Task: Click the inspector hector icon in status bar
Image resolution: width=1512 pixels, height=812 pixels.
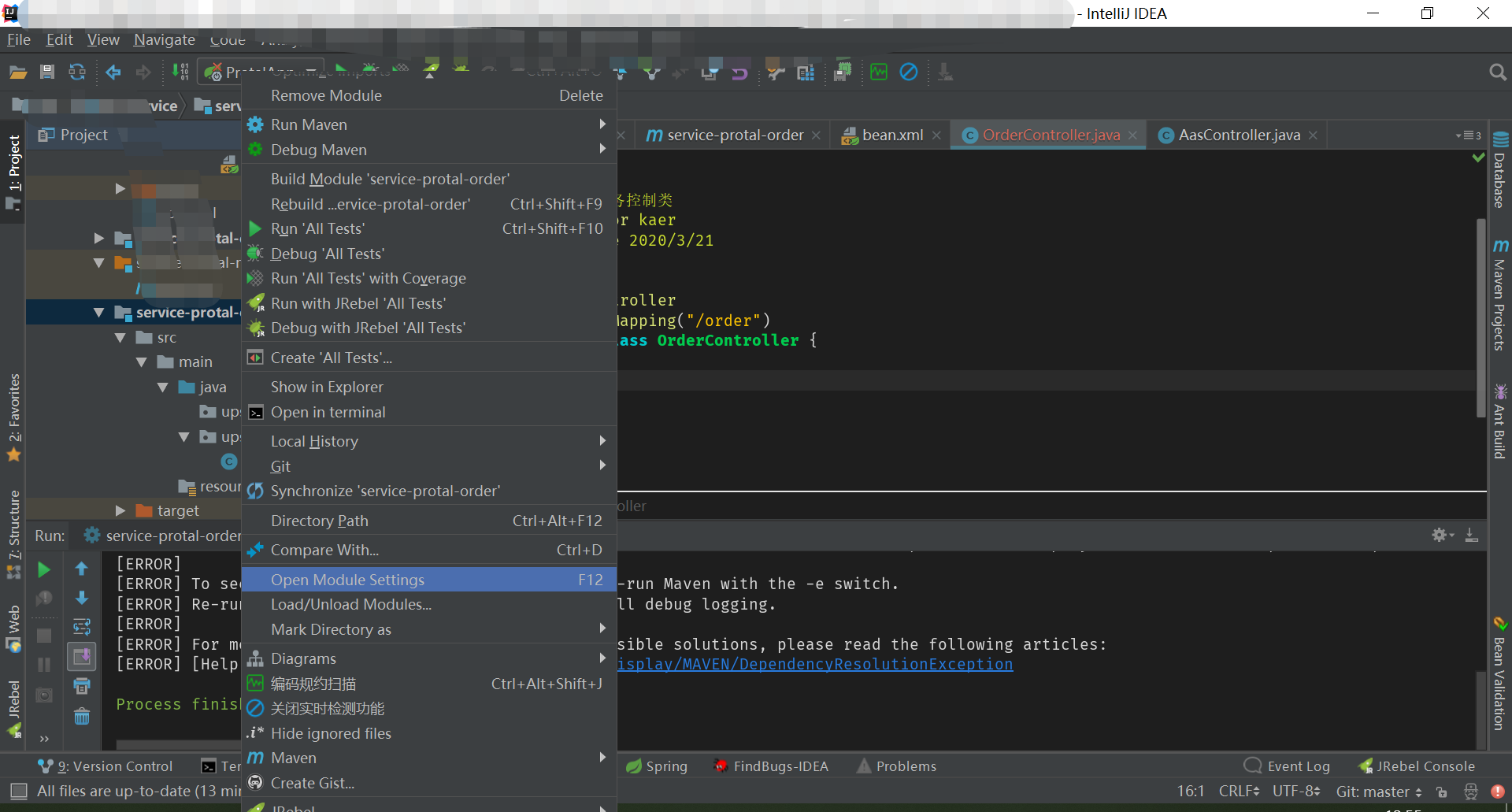Action: 1470,792
